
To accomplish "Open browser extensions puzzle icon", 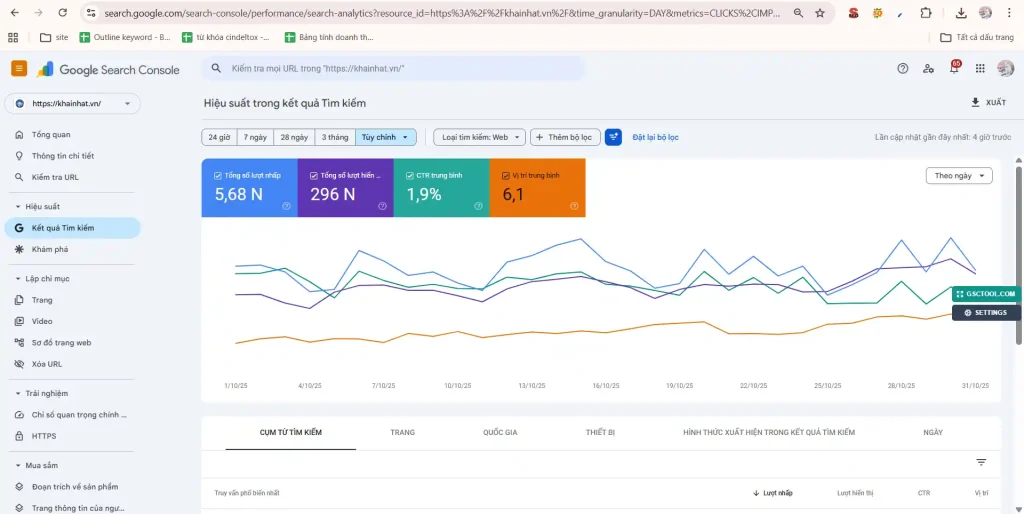I will click(x=925, y=12).
